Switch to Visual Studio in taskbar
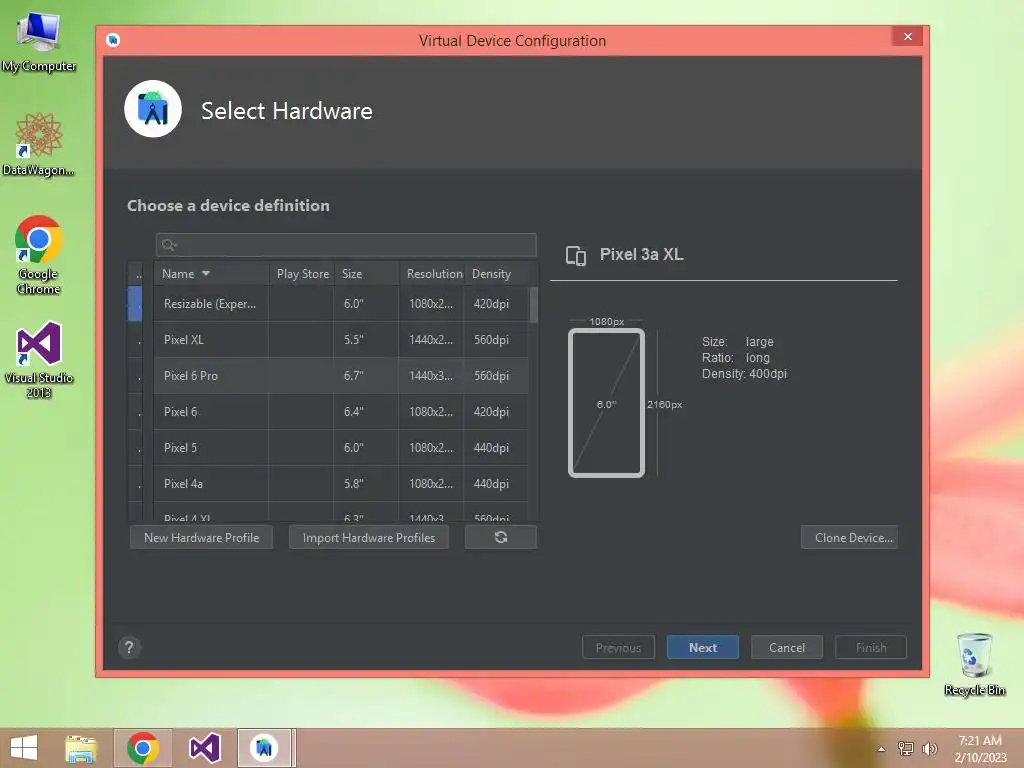Image resolution: width=1024 pixels, height=768 pixels. (204, 748)
